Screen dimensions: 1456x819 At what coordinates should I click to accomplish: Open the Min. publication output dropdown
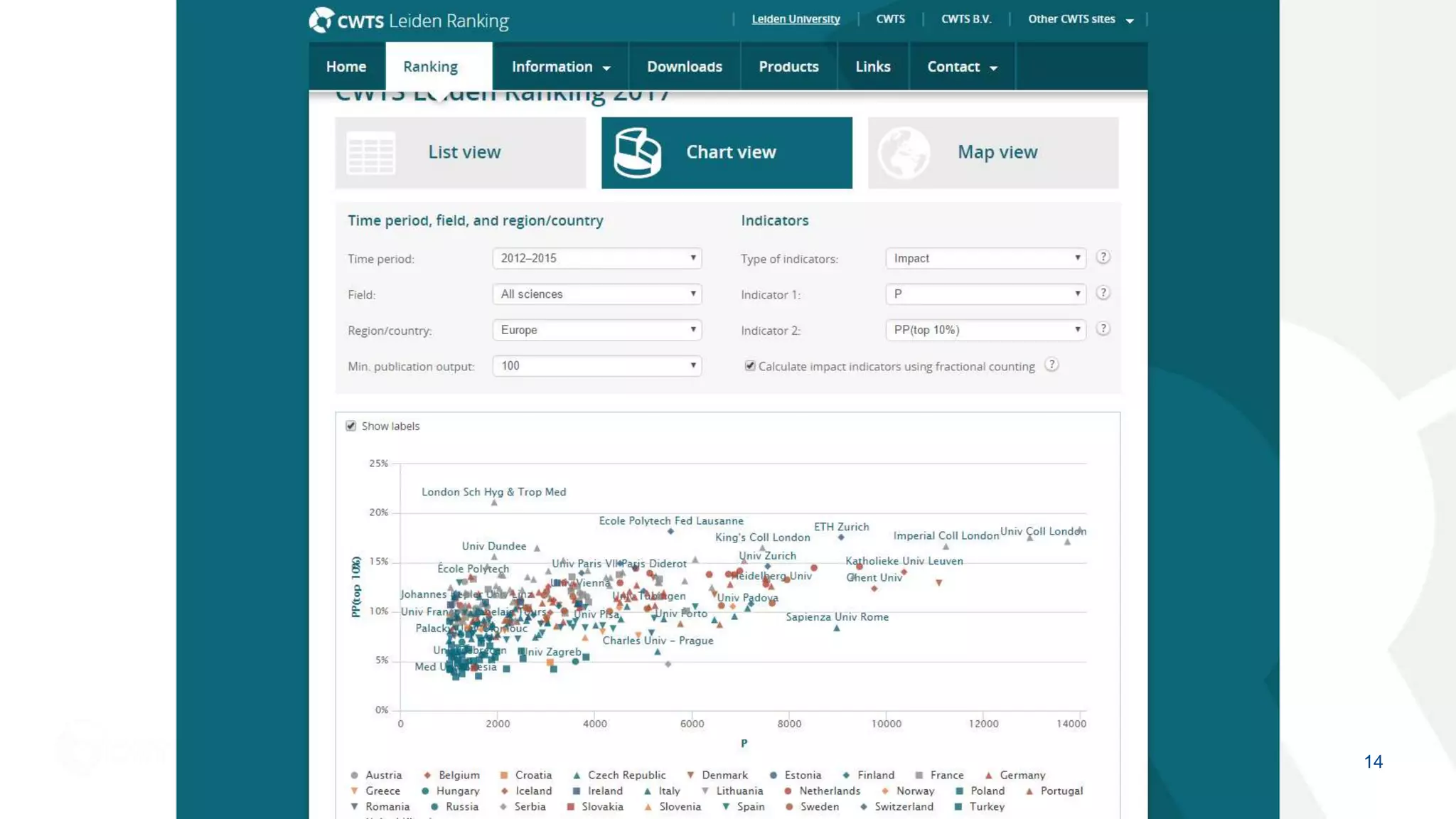tap(596, 365)
